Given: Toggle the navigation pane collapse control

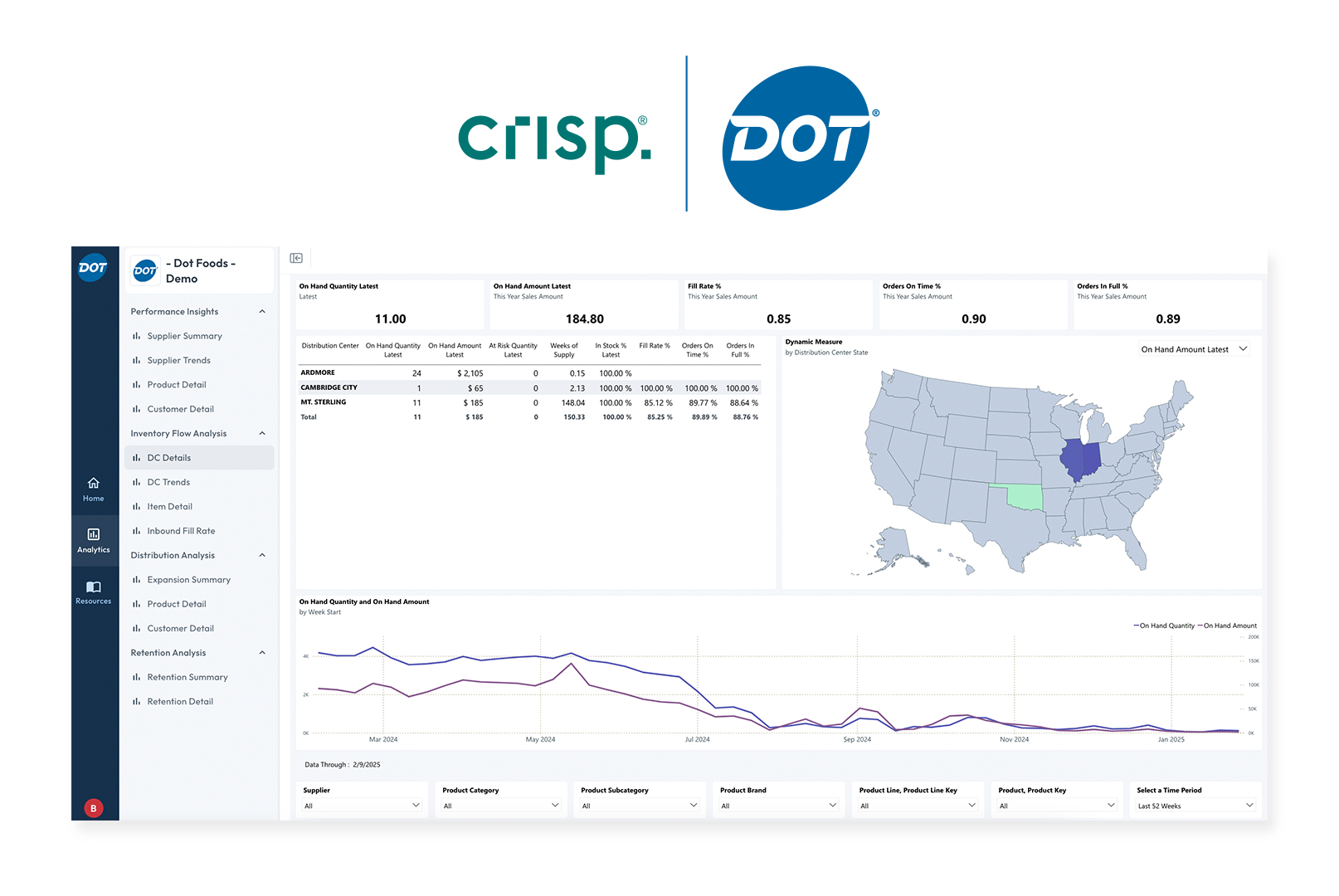Looking at the screenshot, I should pyautogui.click(x=296, y=258).
